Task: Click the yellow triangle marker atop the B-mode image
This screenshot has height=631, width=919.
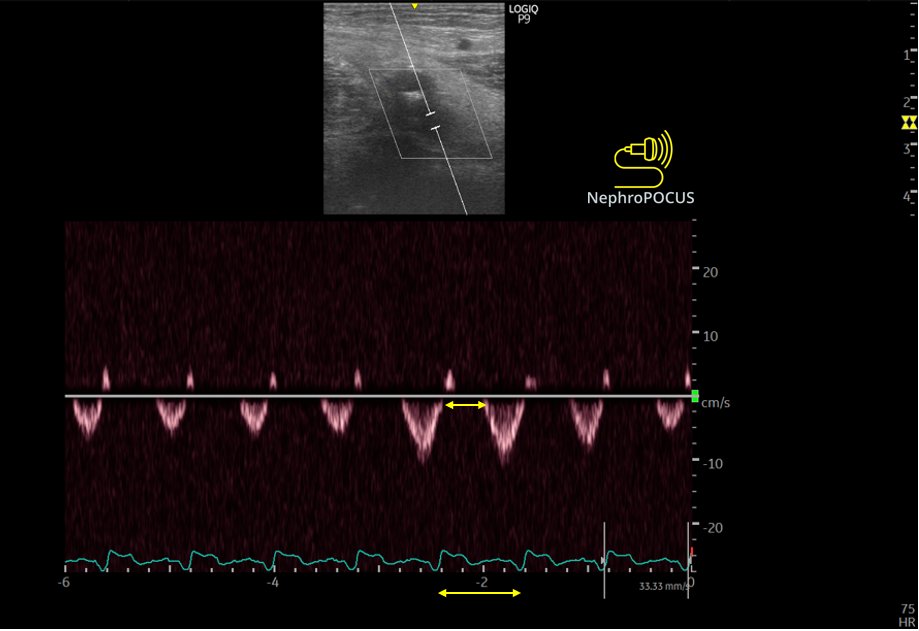Action: tap(415, 5)
